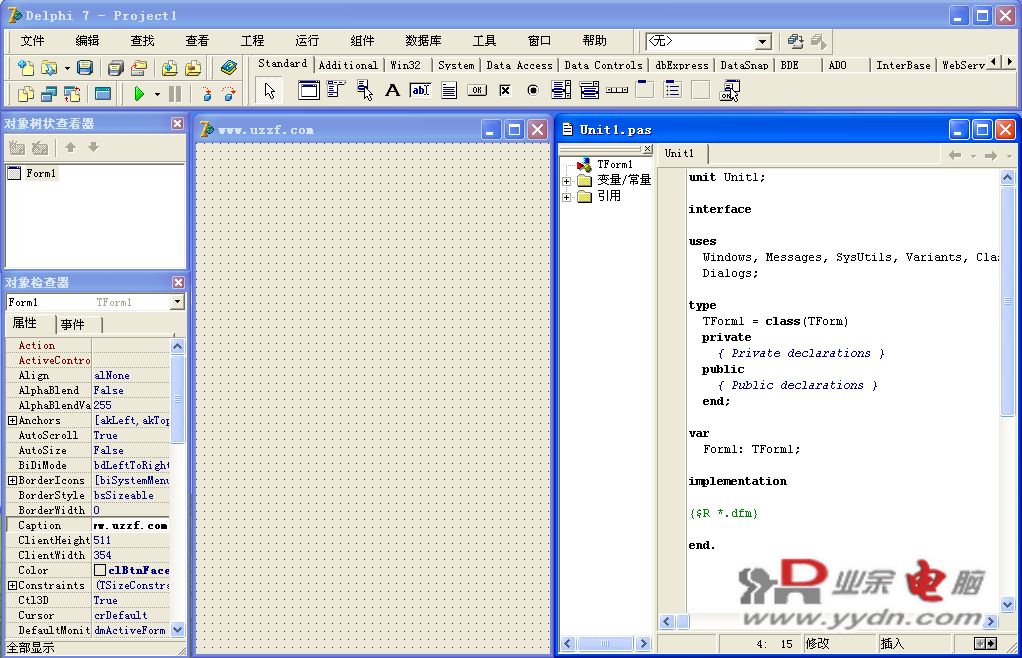Select the Button component (OK) icon
This screenshot has width=1022, height=658.
click(x=477, y=90)
